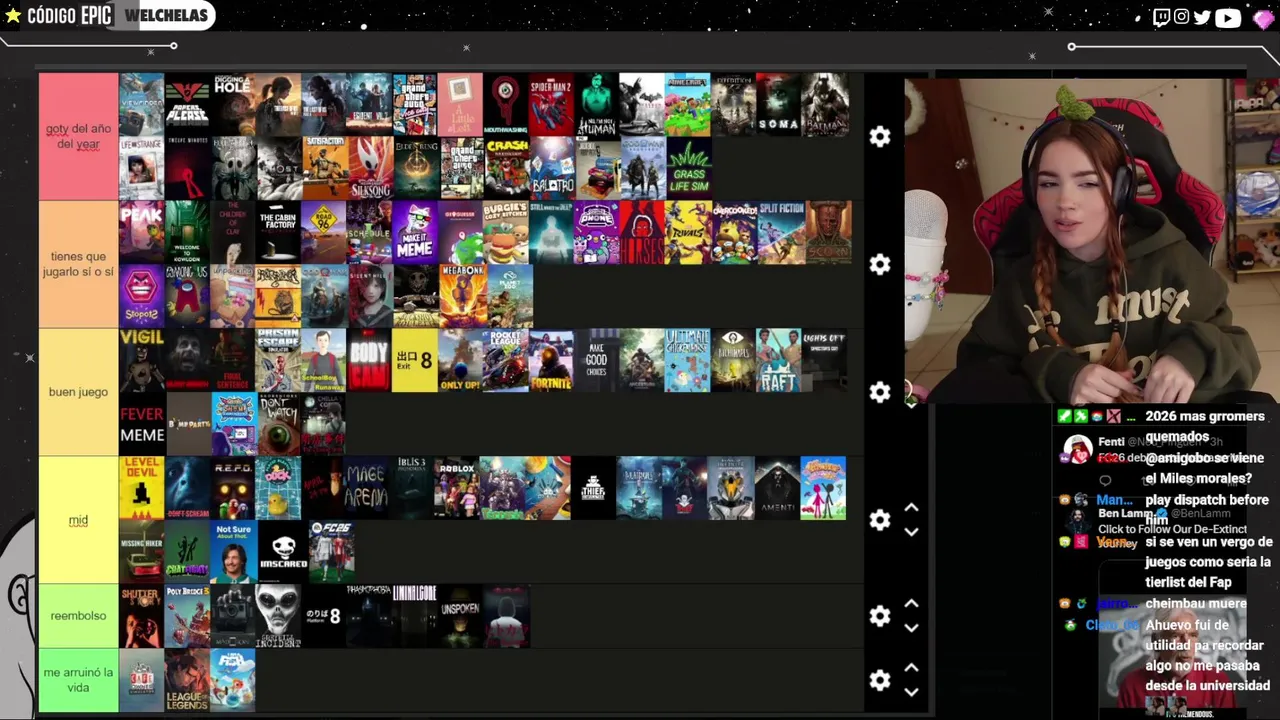Click the Level Devil game tile
The height and width of the screenshot is (720, 1280).
[142, 488]
